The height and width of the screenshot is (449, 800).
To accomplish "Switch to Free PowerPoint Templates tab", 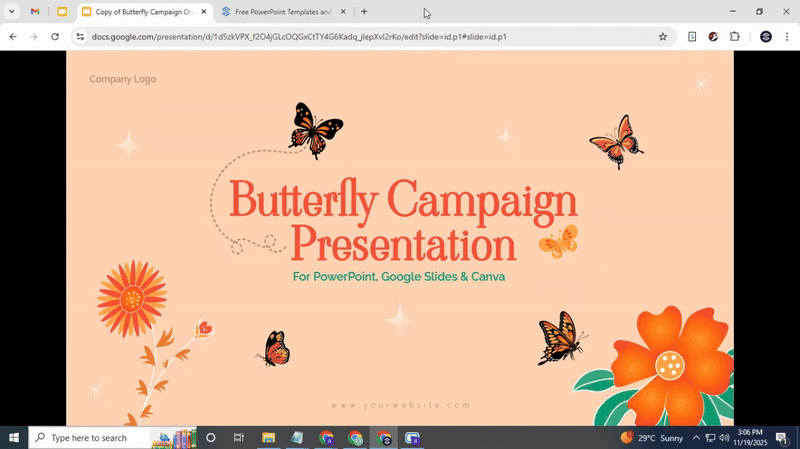I will tap(282, 12).
